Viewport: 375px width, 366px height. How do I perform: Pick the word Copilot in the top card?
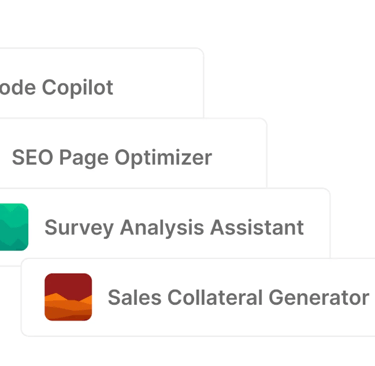[78, 88]
